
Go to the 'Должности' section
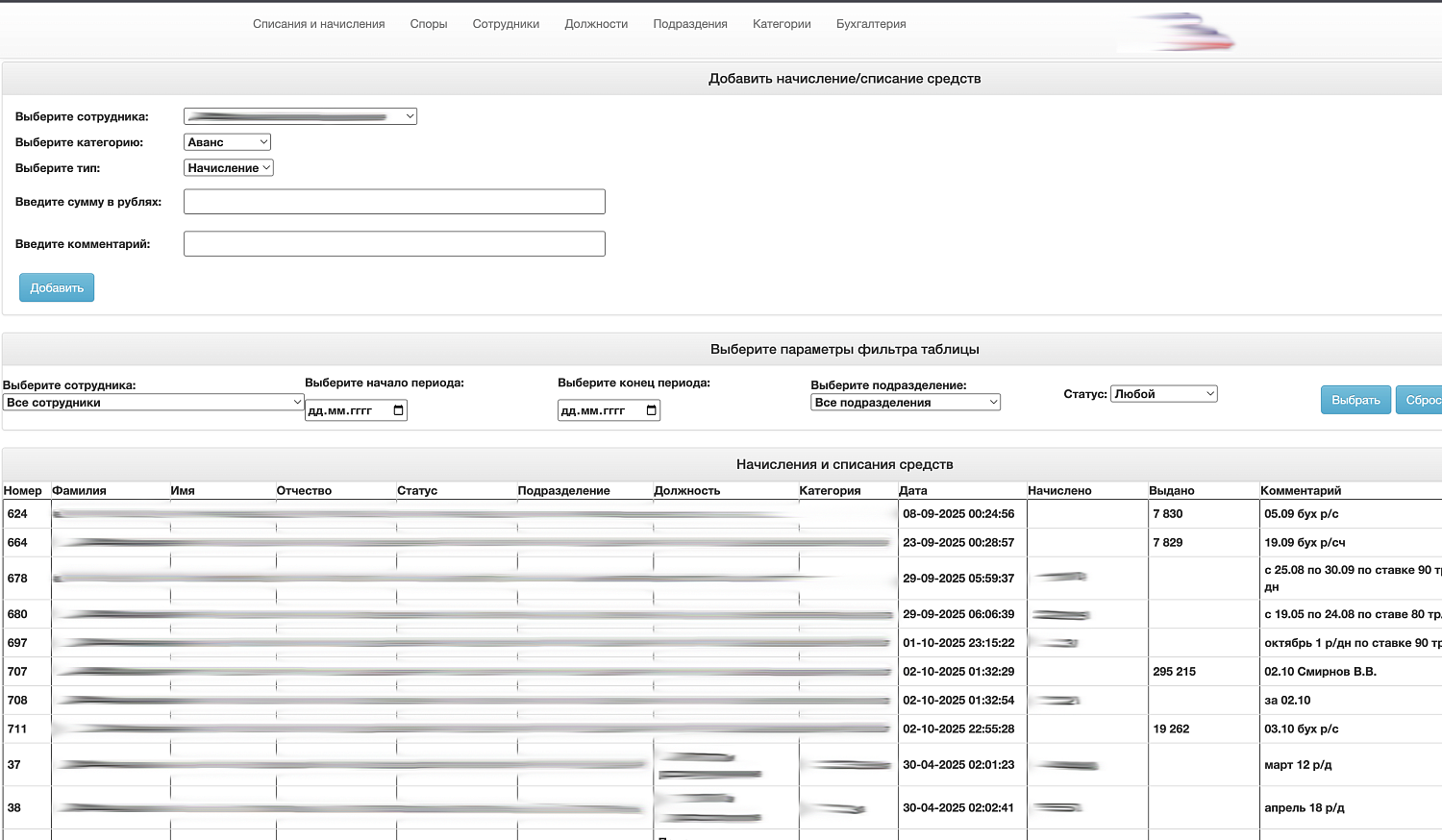tap(596, 23)
